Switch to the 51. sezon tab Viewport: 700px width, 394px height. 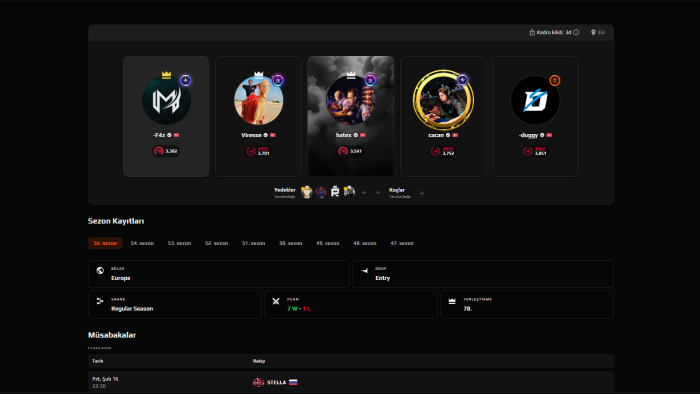254,243
